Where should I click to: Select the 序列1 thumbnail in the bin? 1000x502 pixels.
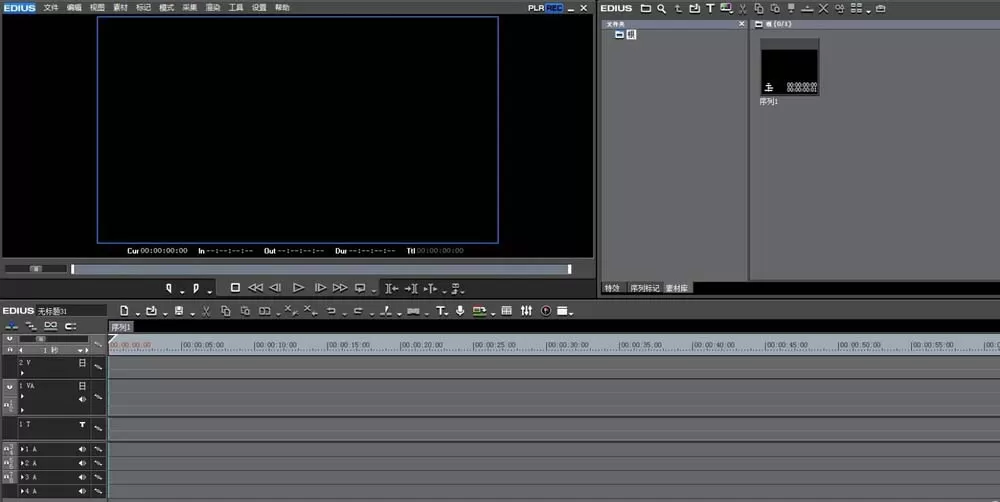[790, 67]
